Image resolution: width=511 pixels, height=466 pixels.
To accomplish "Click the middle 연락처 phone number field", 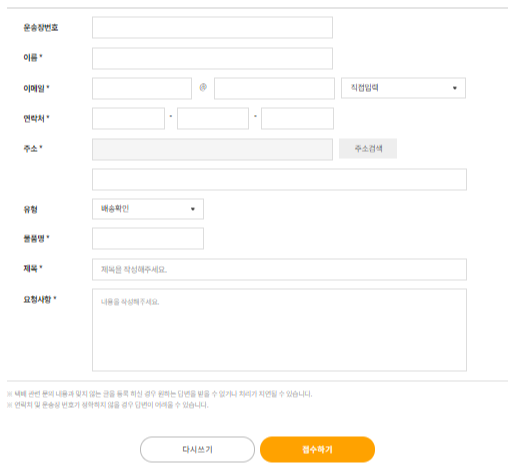I will coord(213,118).
